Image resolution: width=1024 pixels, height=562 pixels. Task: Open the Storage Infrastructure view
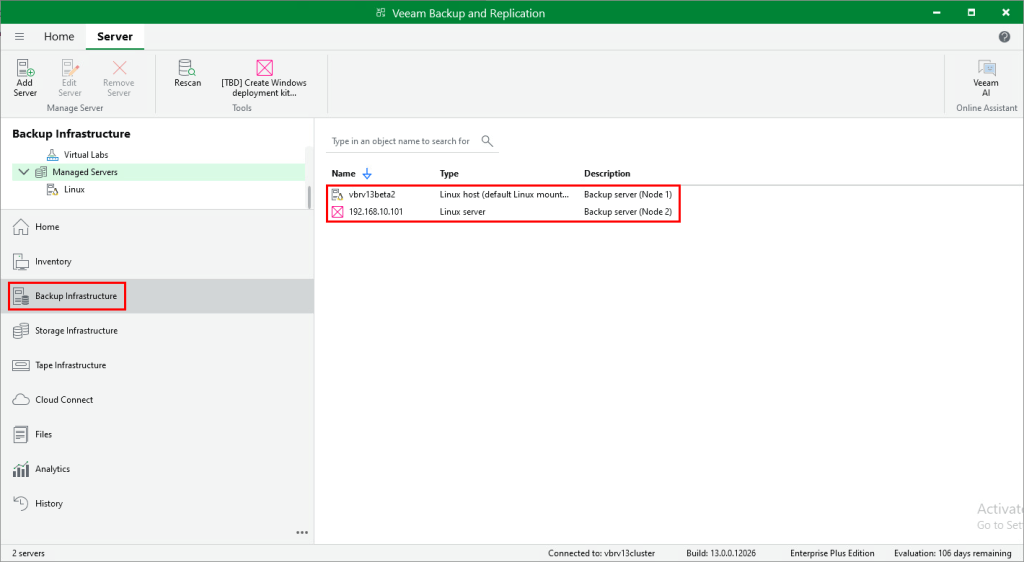point(76,331)
